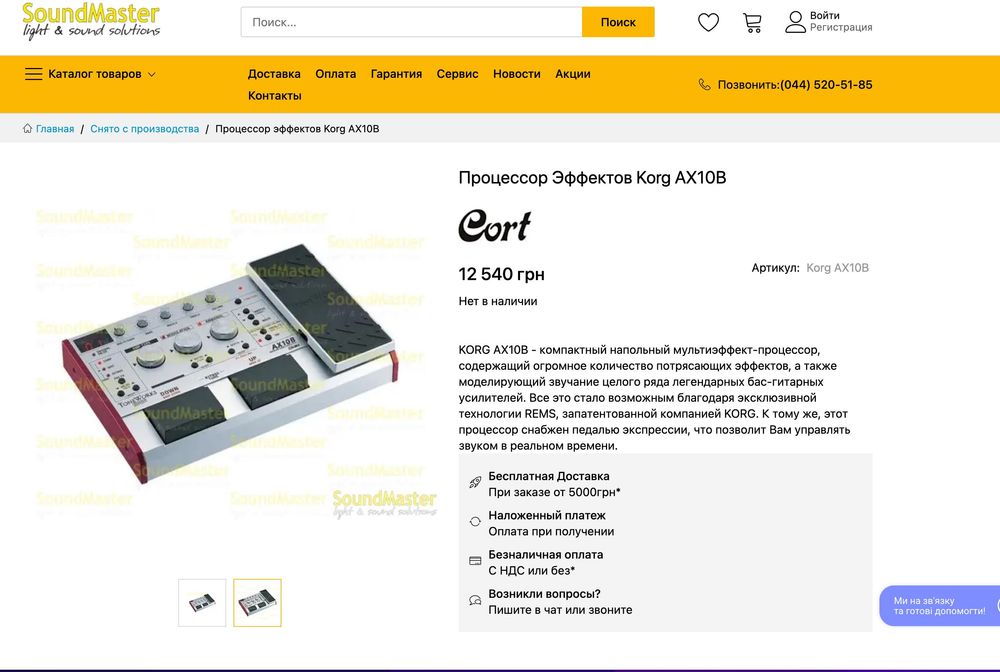The height and width of the screenshot is (672, 1000).
Task: Select the first product thumbnail
Action: pyautogui.click(x=202, y=603)
